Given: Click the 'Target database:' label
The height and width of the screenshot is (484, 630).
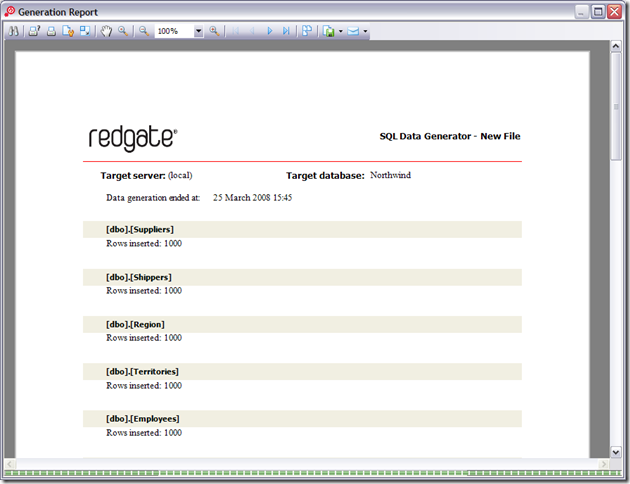Looking at the screenshot, I should (325, 176).
